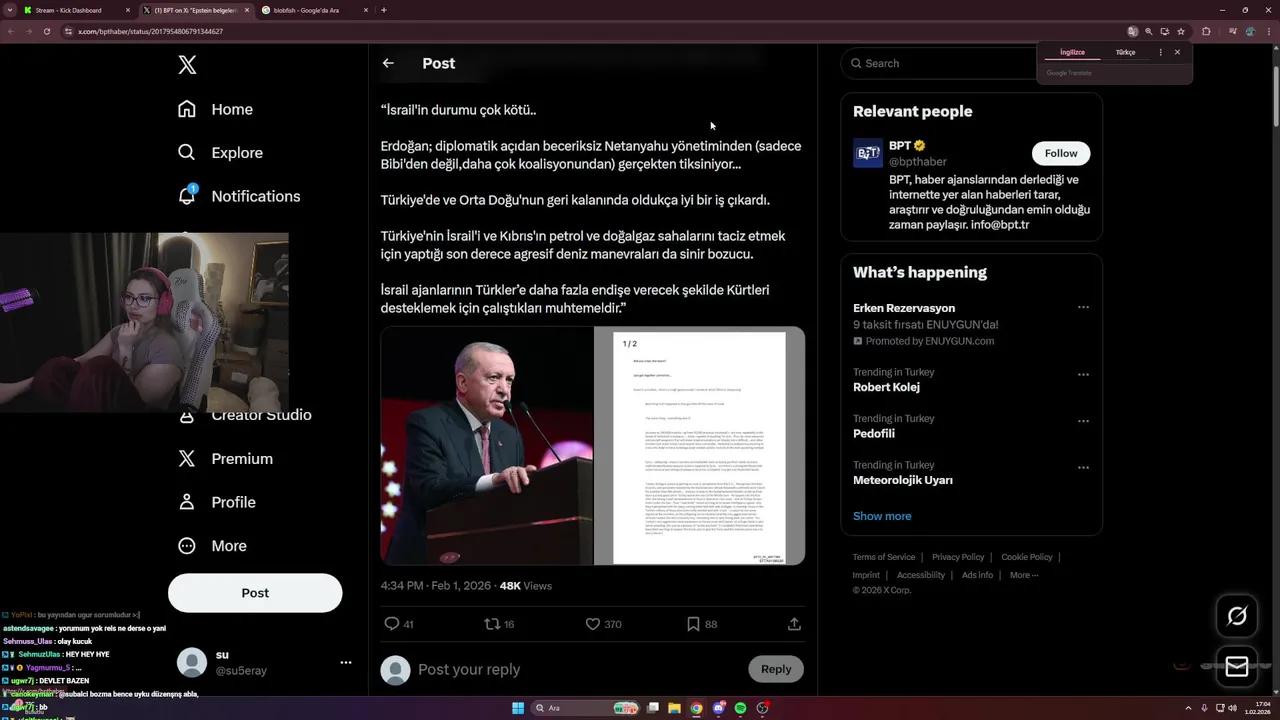The image size is (1280, 720).
Task: Bookmark this post
Action: click(693, 624)
